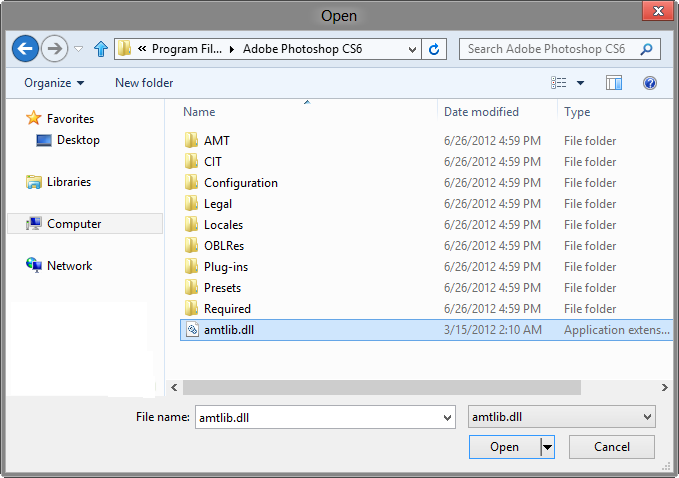The width and height of the screenshot is (679, 478).
Task: Refresh the Adobe Photoshop CS6 folder
Action: pyautogui.click(x=434, y=49)
